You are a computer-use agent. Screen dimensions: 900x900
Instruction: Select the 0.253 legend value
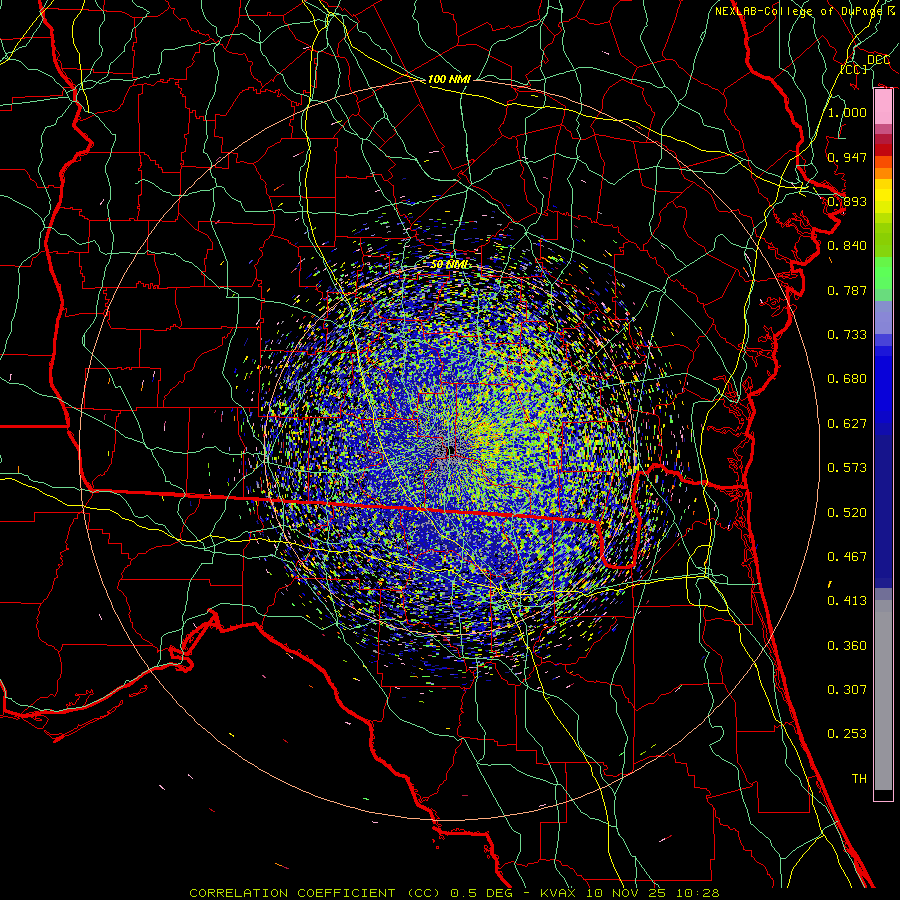pos(847,734)
